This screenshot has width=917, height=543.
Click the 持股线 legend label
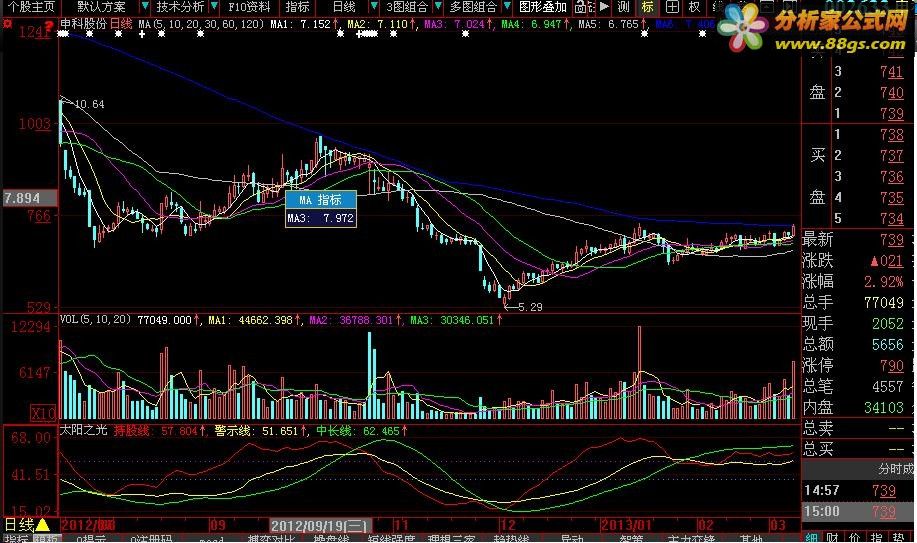click(131, 431)
